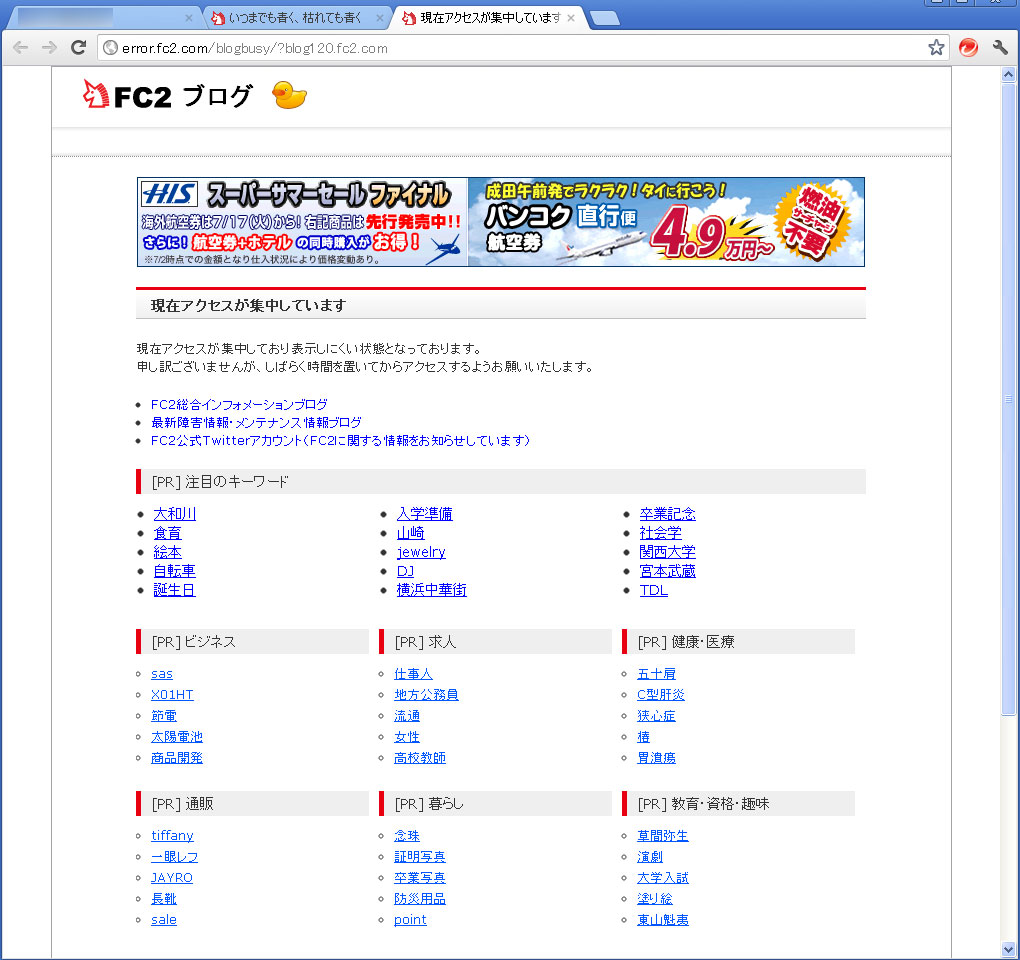The image size is (1020, 960).
Task: Open the HIS Bangkok flight banner ad
Action: point(500,222)
